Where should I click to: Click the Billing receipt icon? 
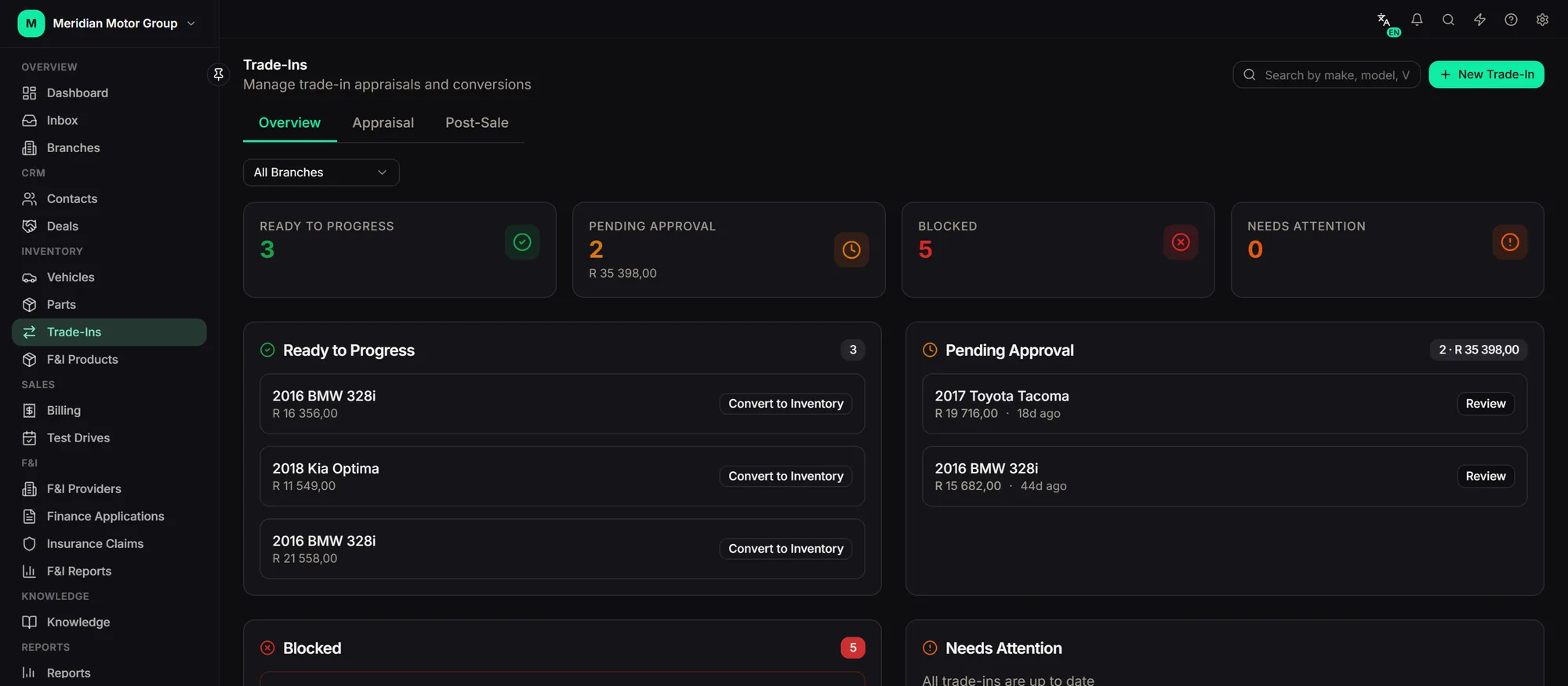[x=30, y=410]
